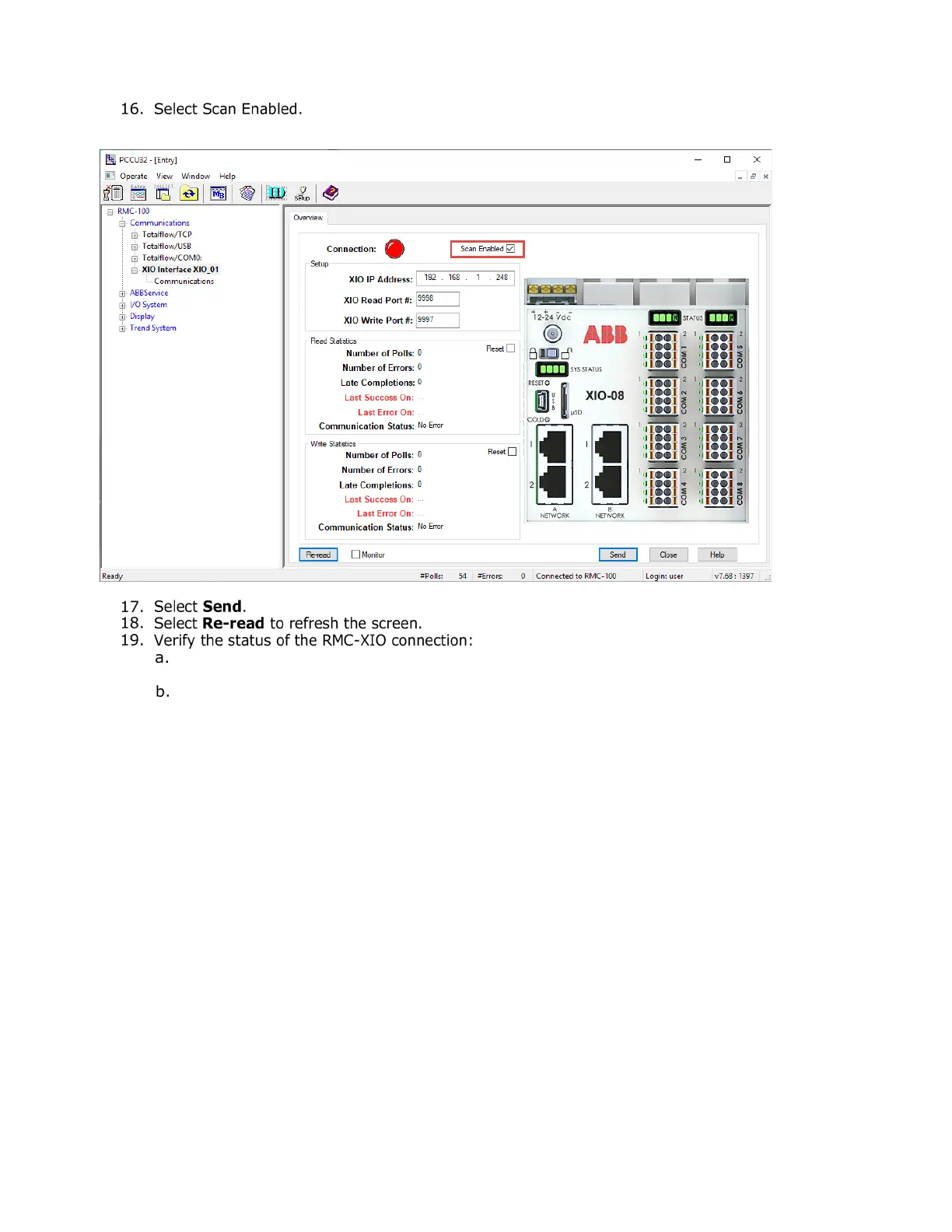This screenshot has height=1232, width=952.
Task: Select XIO Interface XIO_01 tree item
Action: (180, 270)
